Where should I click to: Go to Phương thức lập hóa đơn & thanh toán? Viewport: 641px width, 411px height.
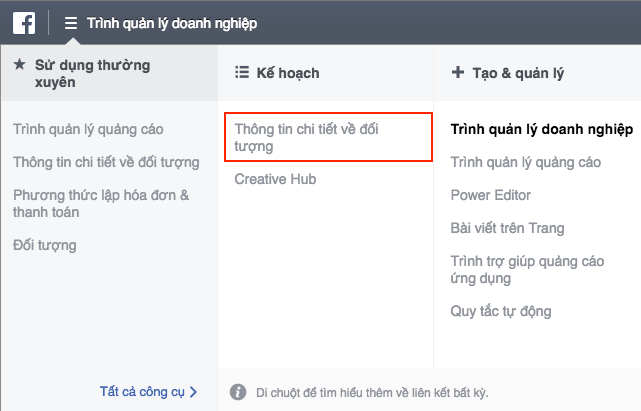point(100,203)
